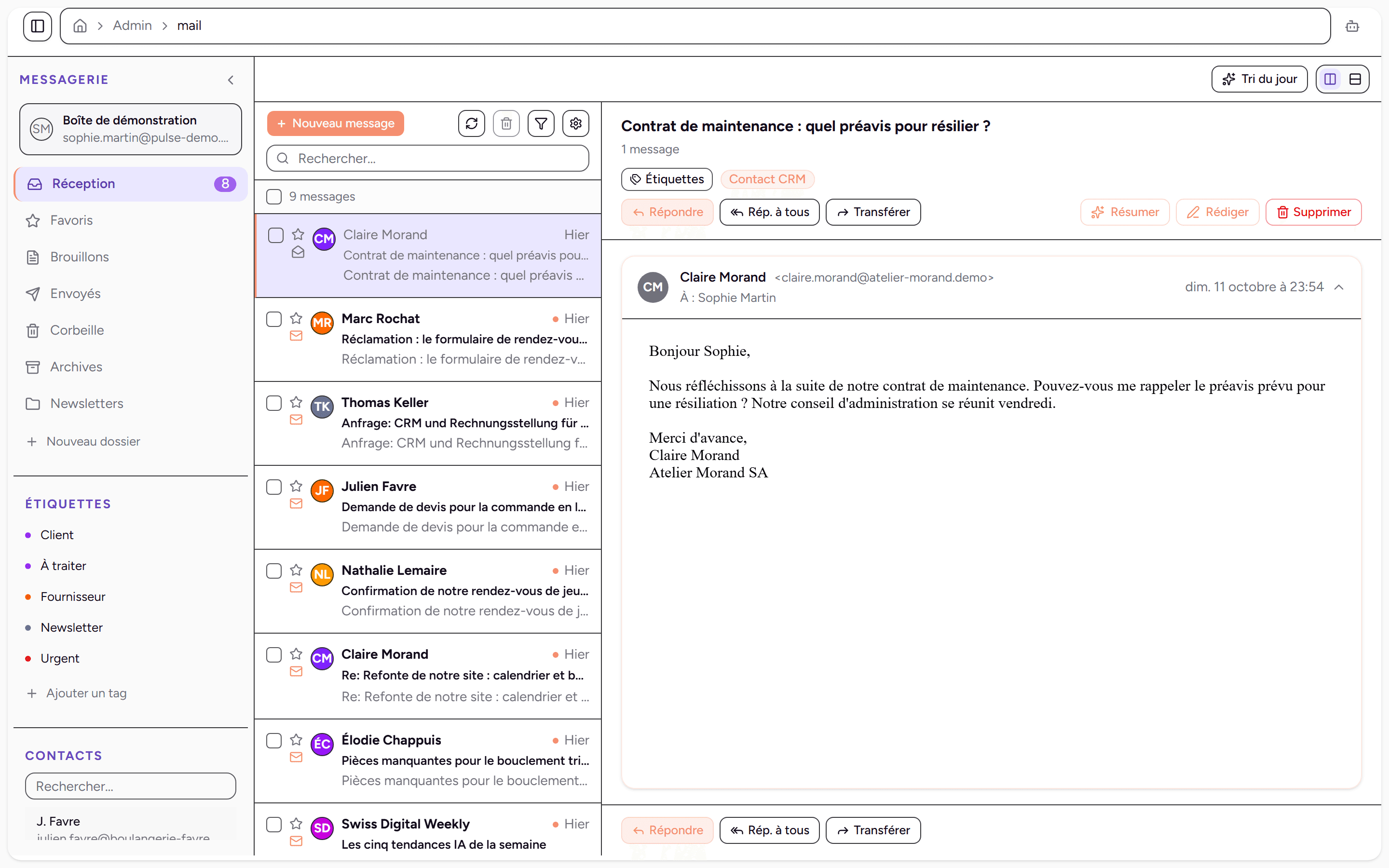Summarize the email with Résumer
This screenshot has width=1389, height=868.
point(1124,212)
